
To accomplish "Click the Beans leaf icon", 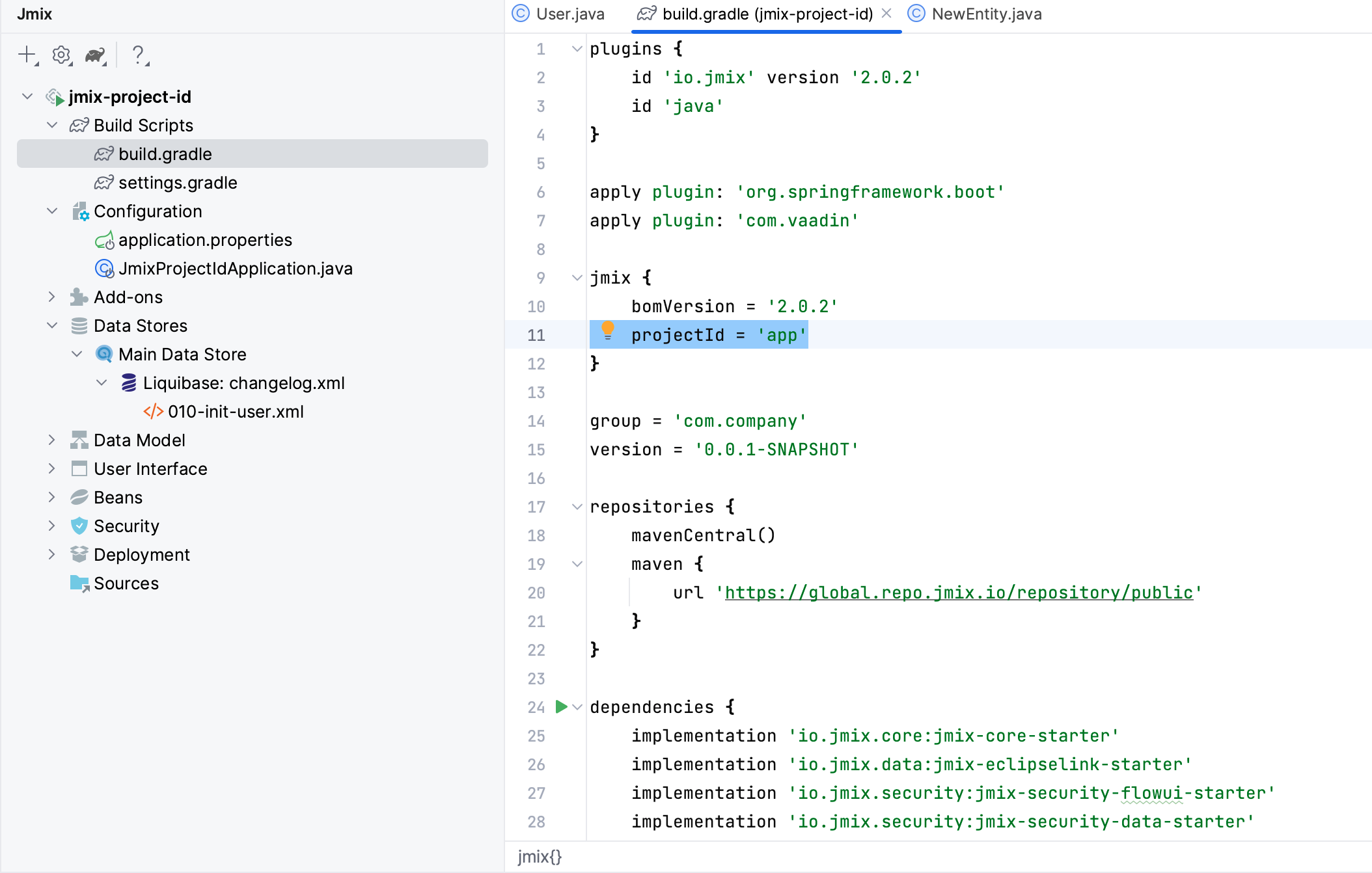I will click(79, 498).
